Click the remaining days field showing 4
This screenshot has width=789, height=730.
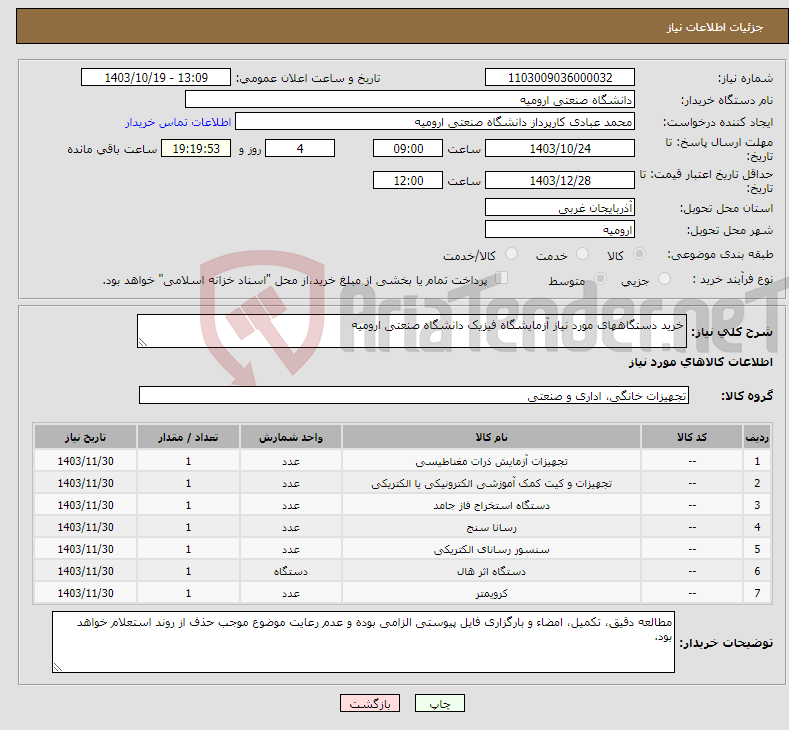[300, 148]
